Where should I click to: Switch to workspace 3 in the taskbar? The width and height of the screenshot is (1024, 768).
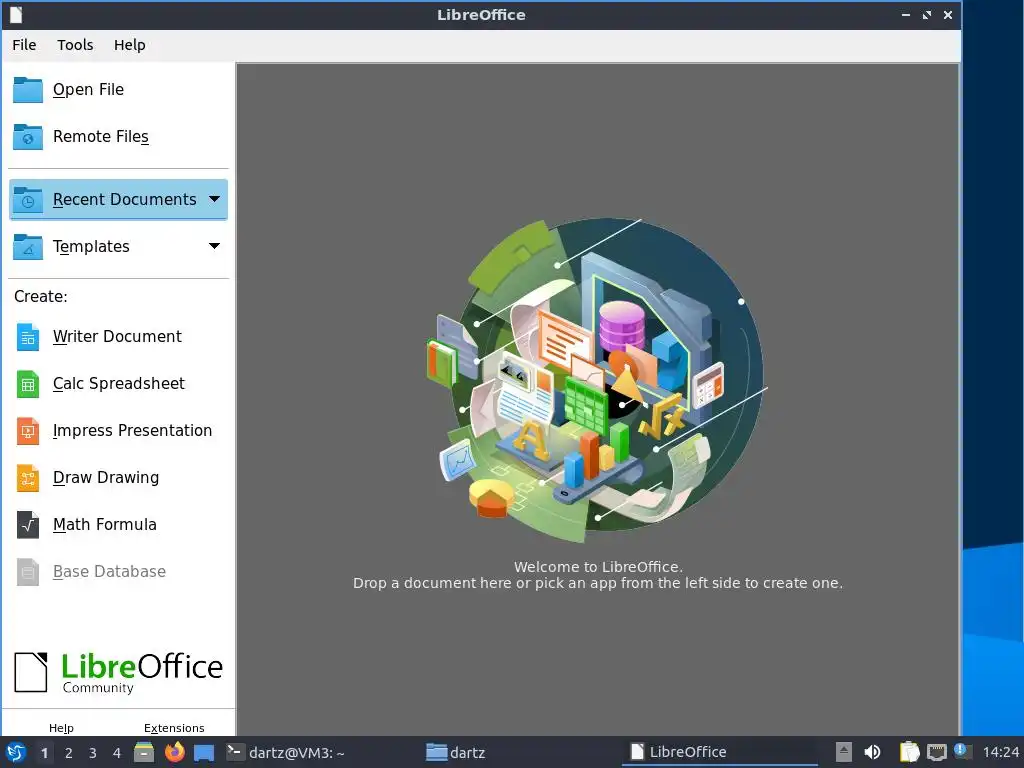[x=93, y=753]
